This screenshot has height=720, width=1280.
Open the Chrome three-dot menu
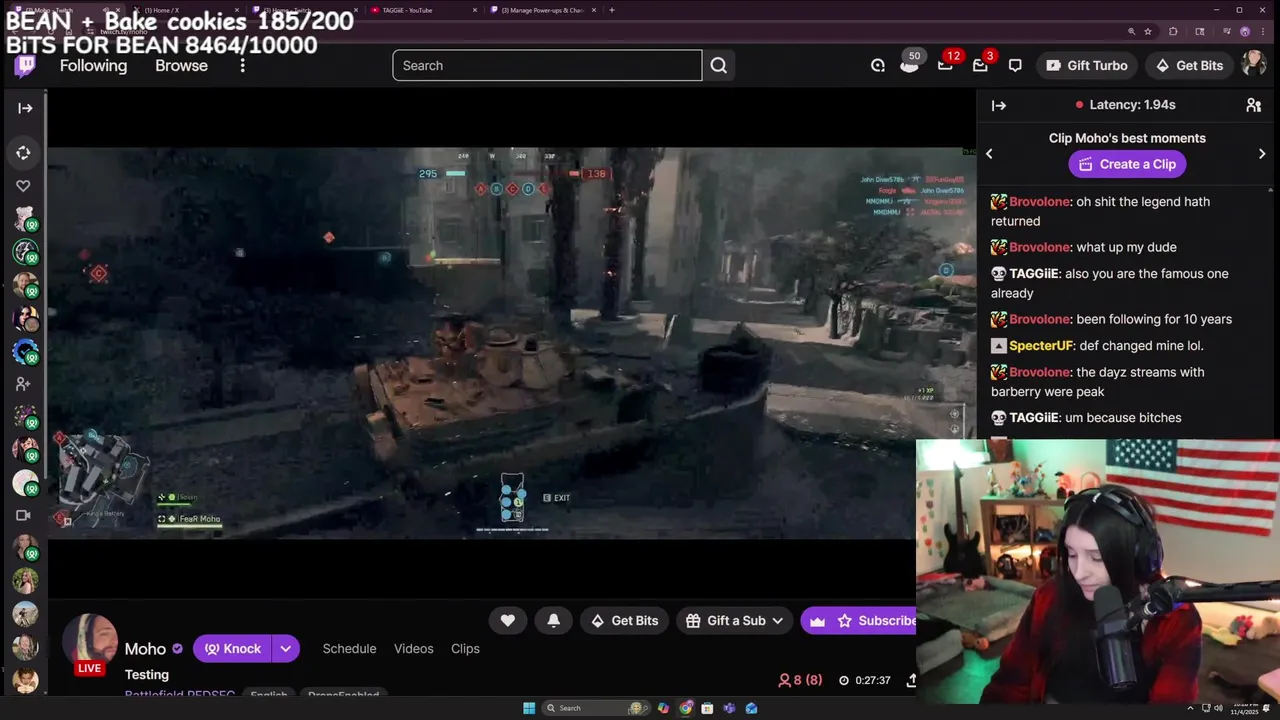pyautogui.click(x=1264, y=32)
